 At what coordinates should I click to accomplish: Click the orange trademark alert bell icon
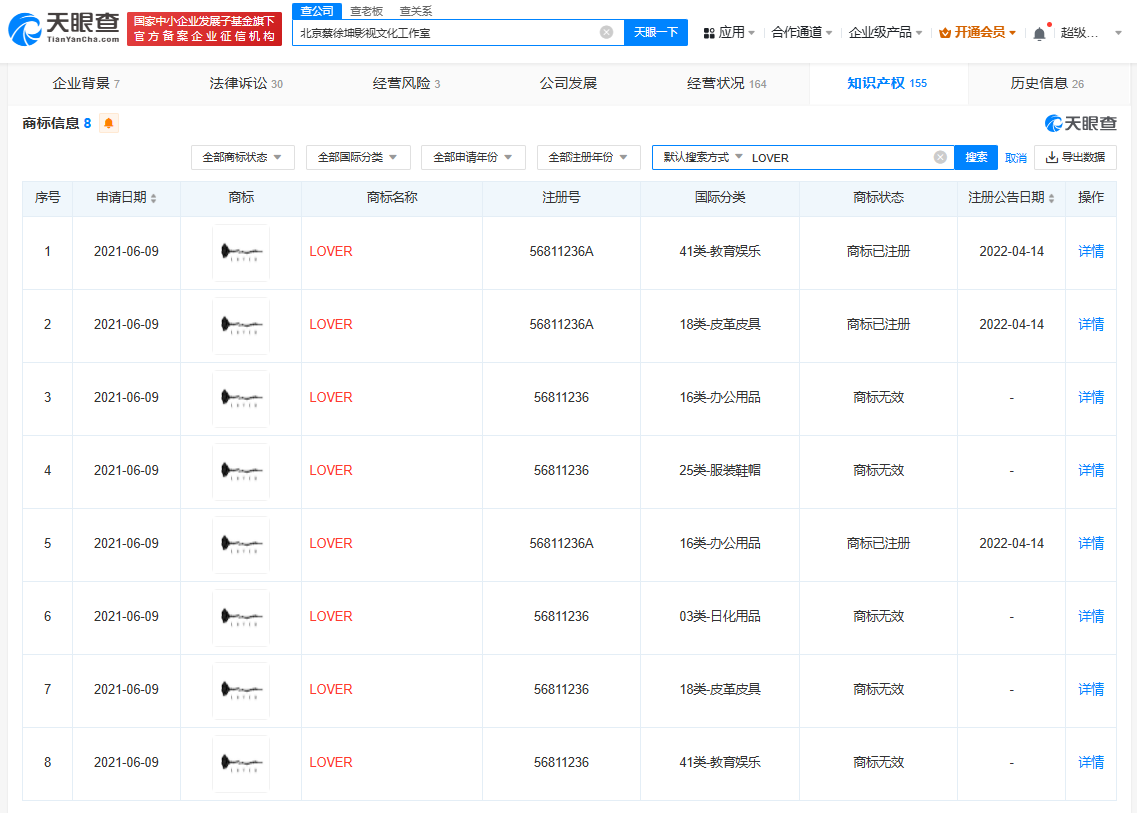(x=109, y=123)
